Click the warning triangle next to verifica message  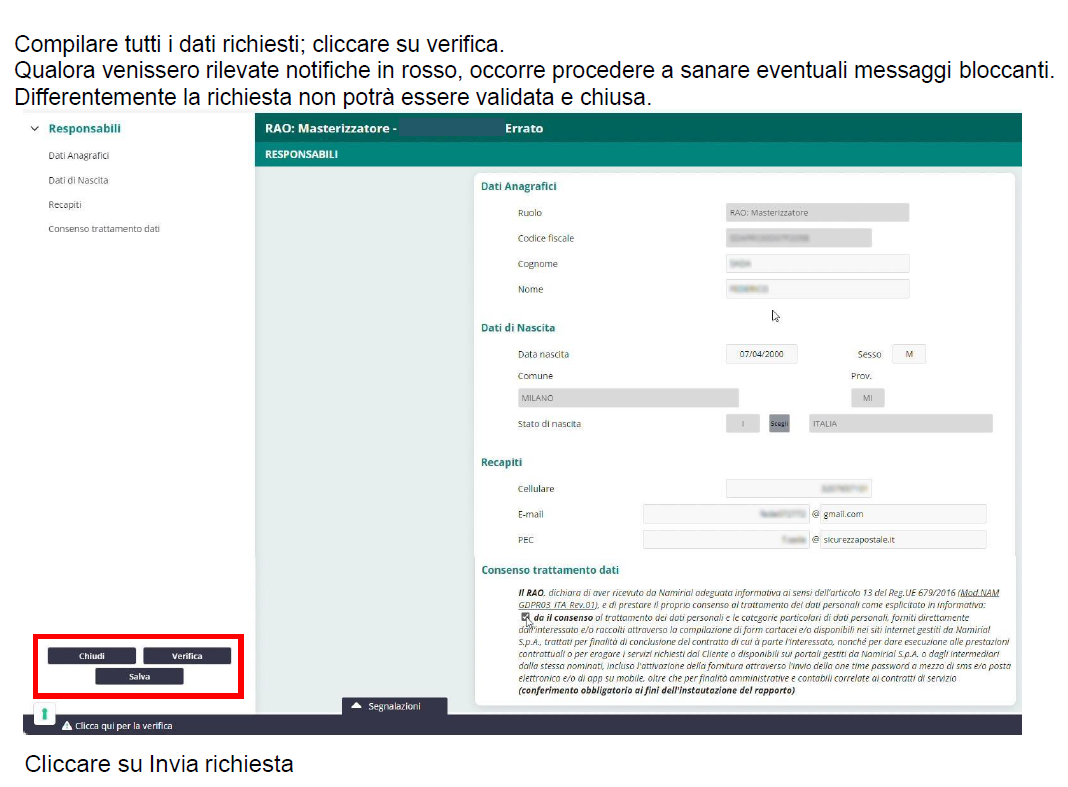click(x=67, y=726)
